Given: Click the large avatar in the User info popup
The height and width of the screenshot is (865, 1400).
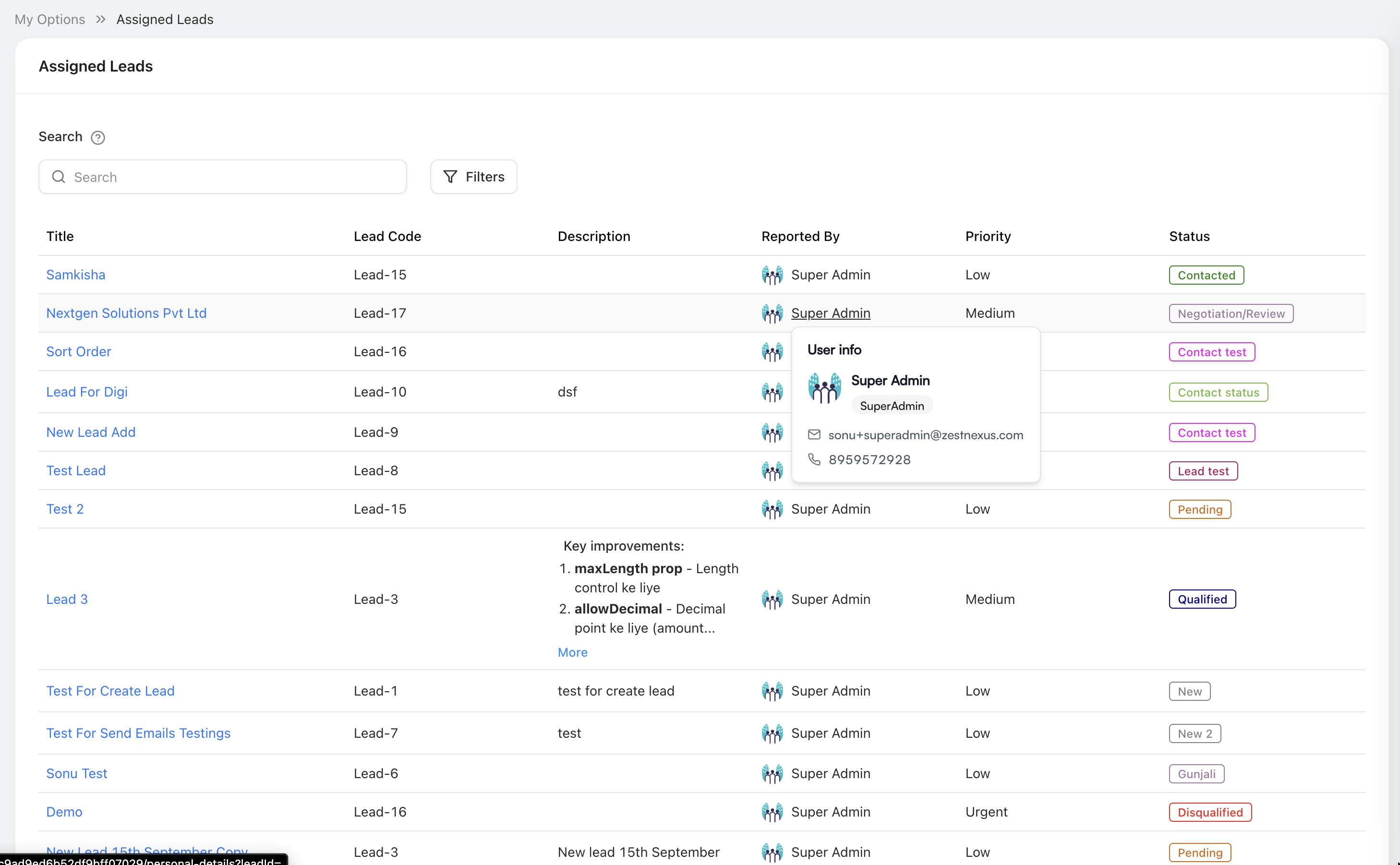Looking at the screenshot, I should click(824, 388).
